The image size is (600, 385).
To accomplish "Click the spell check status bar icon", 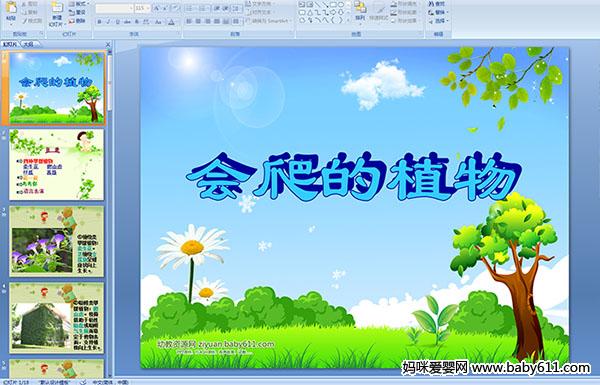I will click(x=83, y=382).
